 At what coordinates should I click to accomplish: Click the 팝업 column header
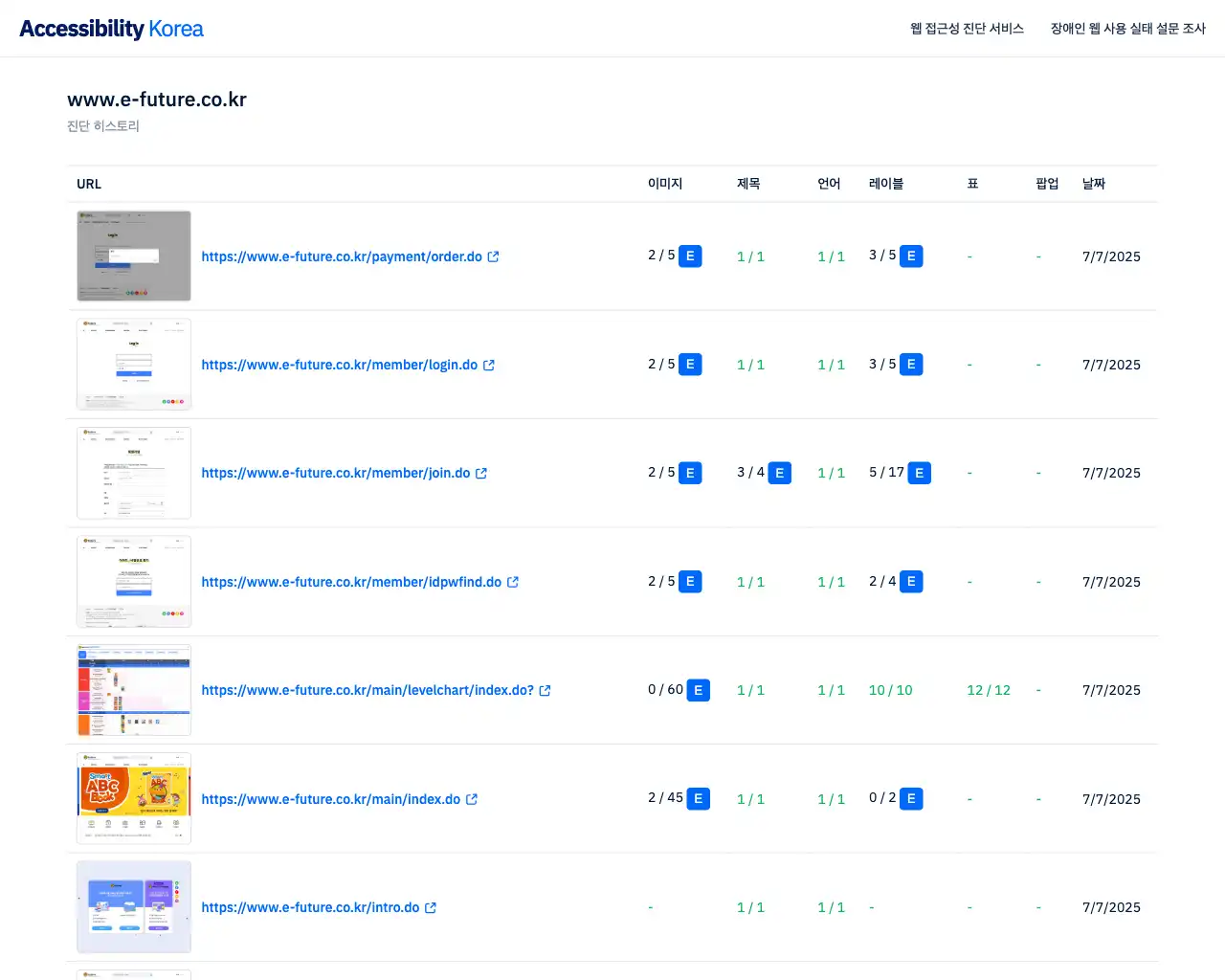coord(1047,184)
